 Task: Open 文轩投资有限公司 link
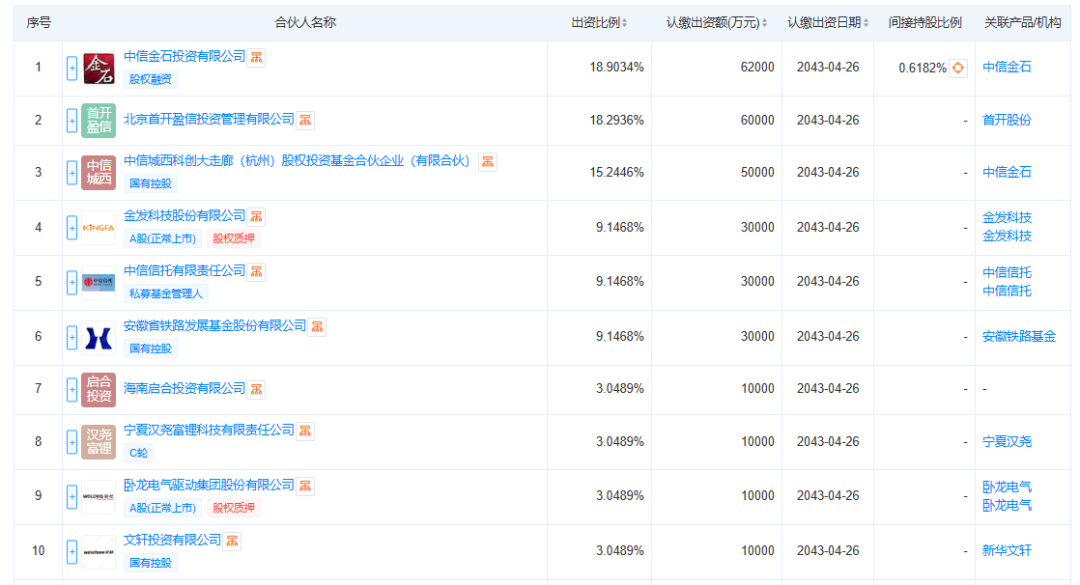pyautogui.click(x=172, y=540)
